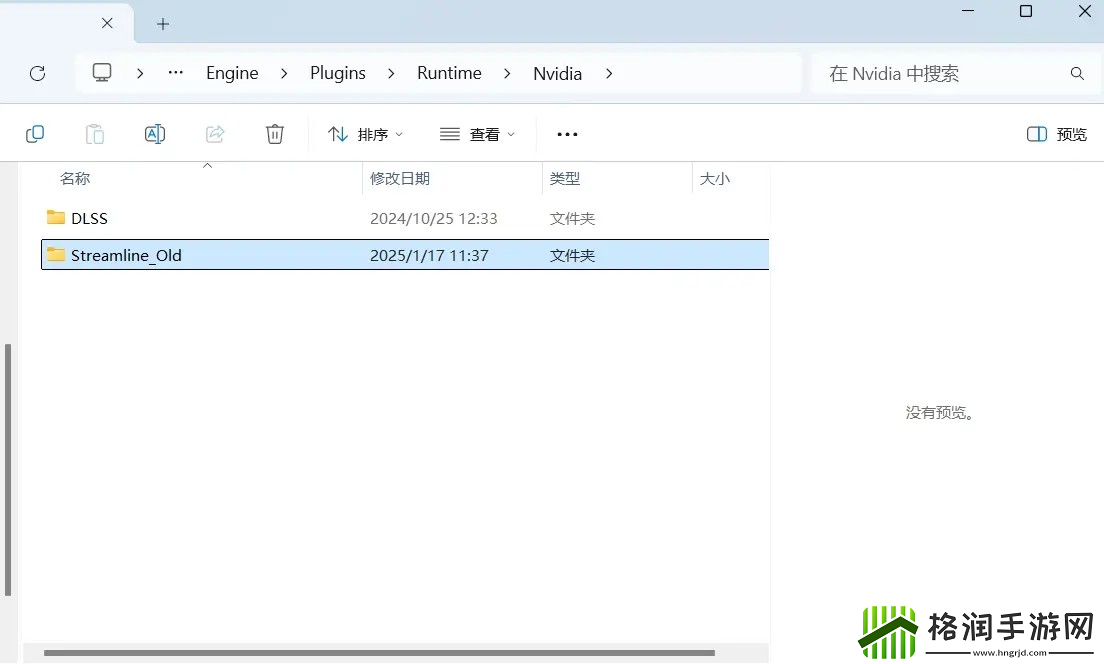Navigate to the Engine folder via breadcrumb
Screen dimensions: 1104x664
click(232, 72)
